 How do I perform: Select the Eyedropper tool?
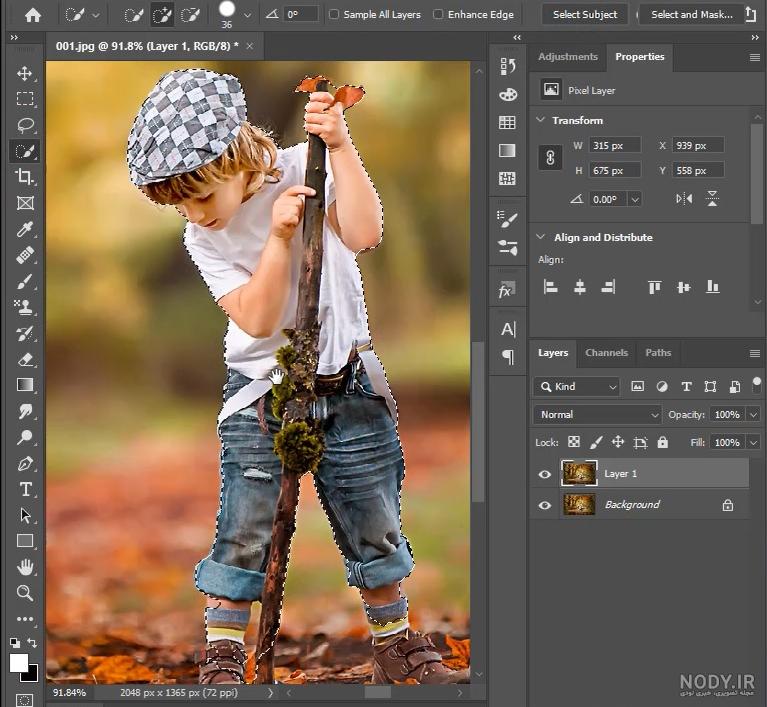tap(24, 228)
